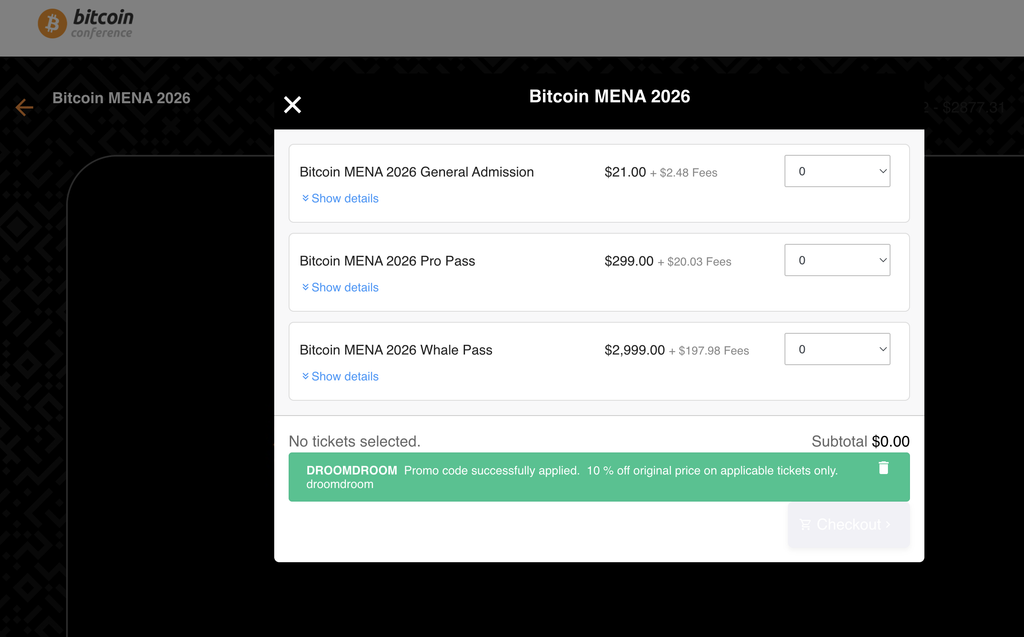Click Bitcoin MENA 2026 page title beside back arrow

click(121, 98)
